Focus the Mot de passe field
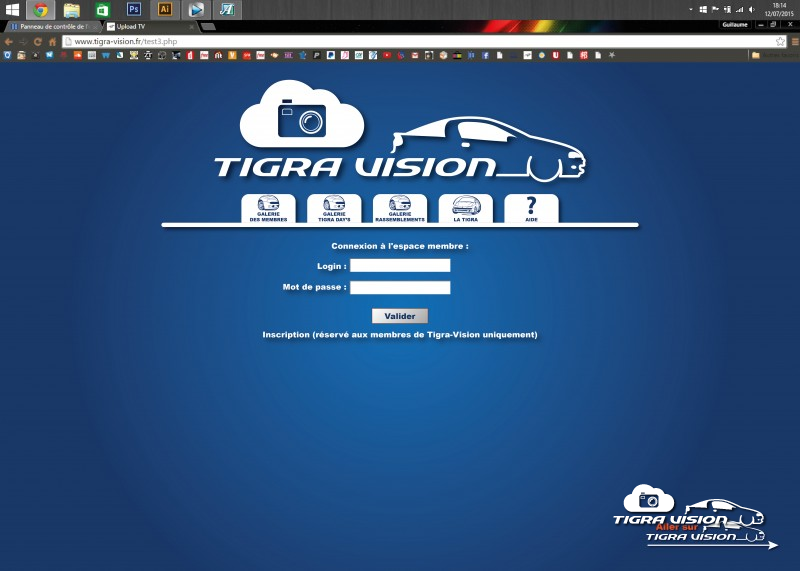 [400, 288]
